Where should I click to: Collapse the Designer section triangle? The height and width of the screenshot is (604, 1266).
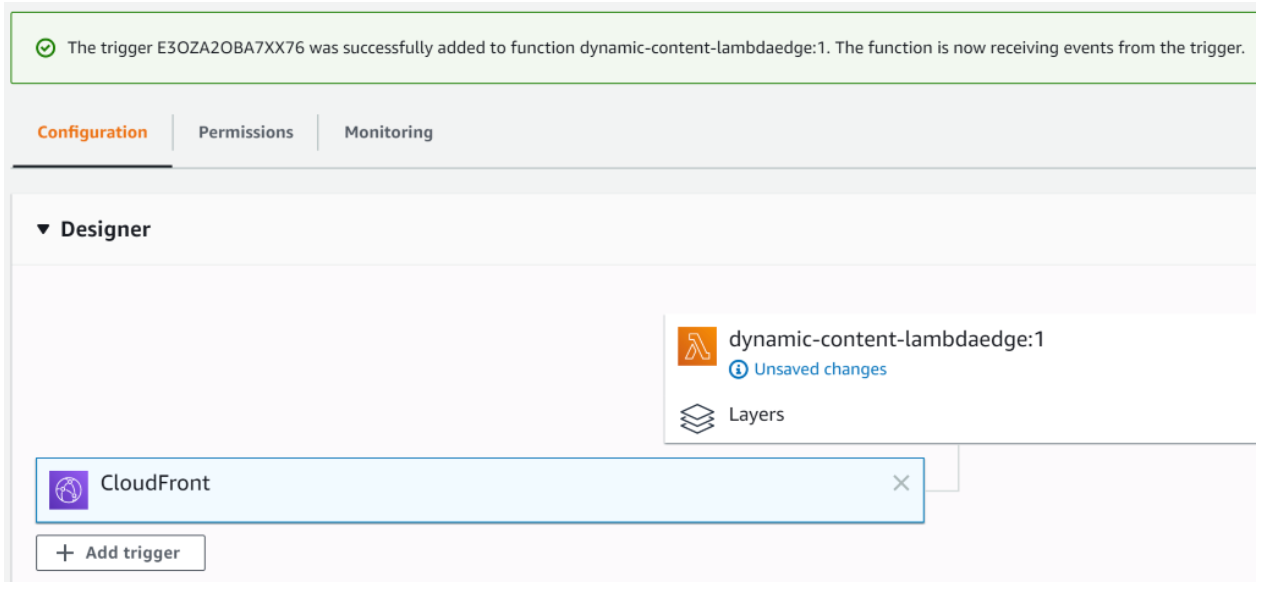click(43, 229)
